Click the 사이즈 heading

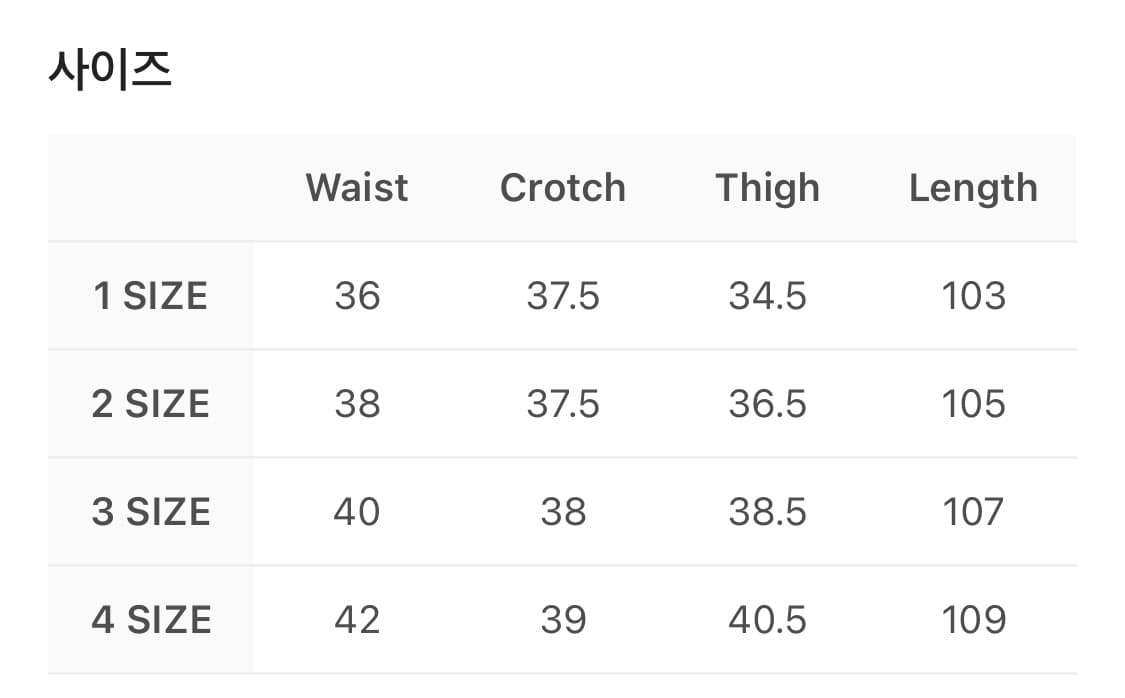click(x=110, y=71)
